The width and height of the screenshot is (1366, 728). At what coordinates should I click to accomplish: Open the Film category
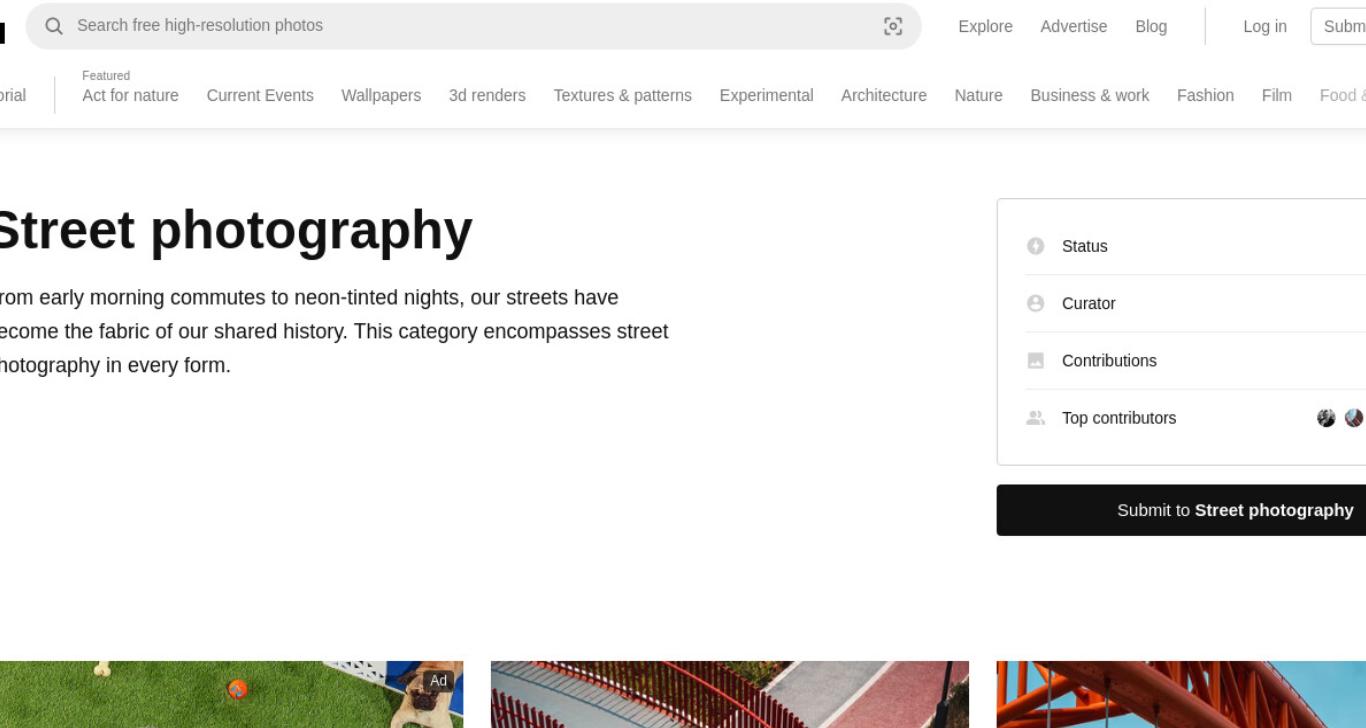[1276, 95]
